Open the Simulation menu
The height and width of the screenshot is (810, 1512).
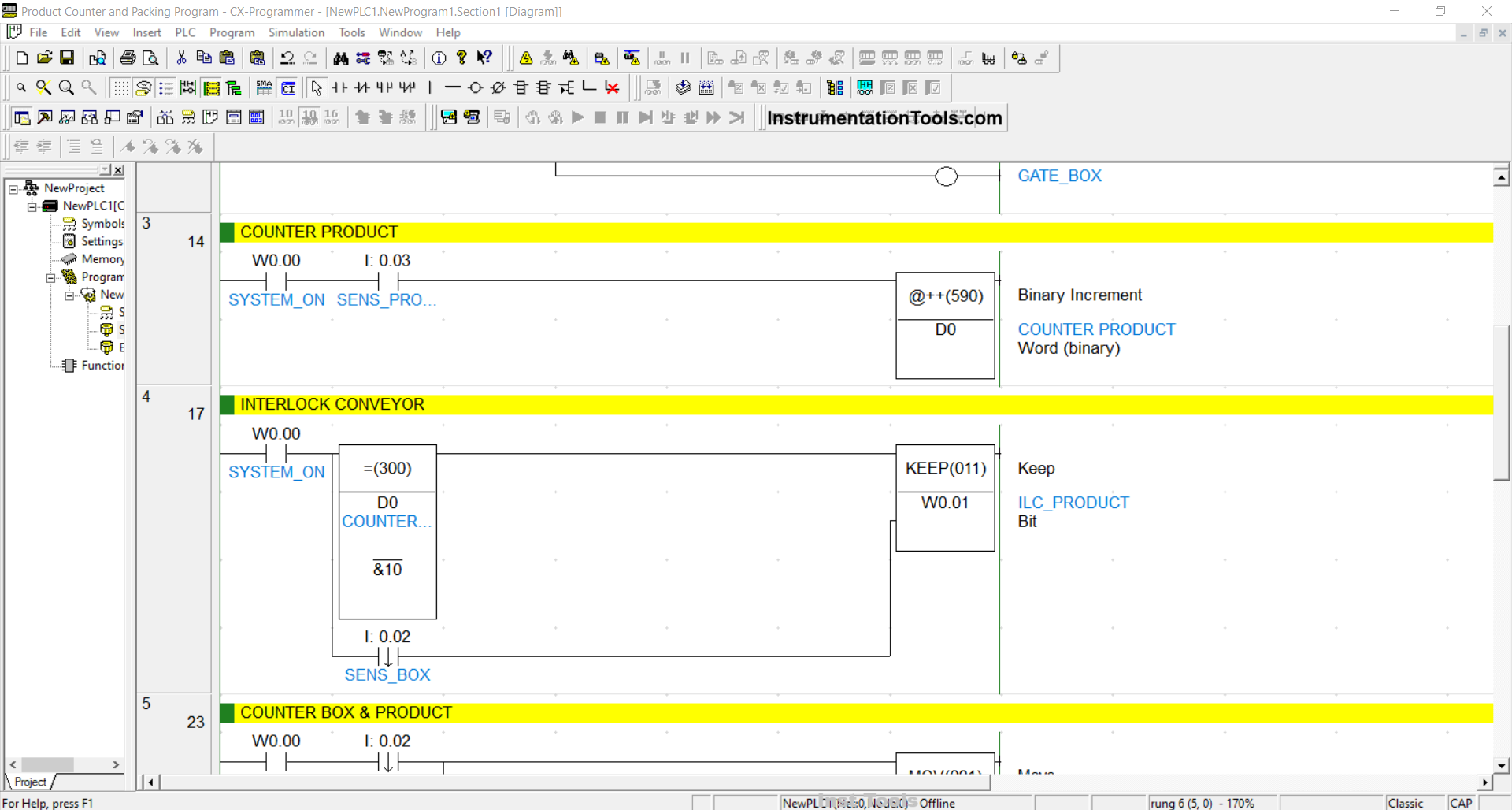295,32
